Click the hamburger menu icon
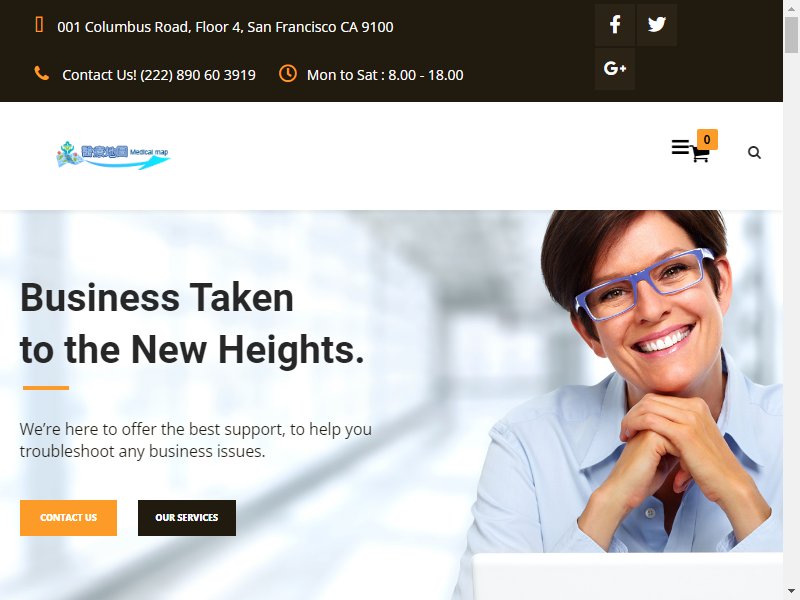The width and height of the screenshot is (800, 600). [680, 147]
